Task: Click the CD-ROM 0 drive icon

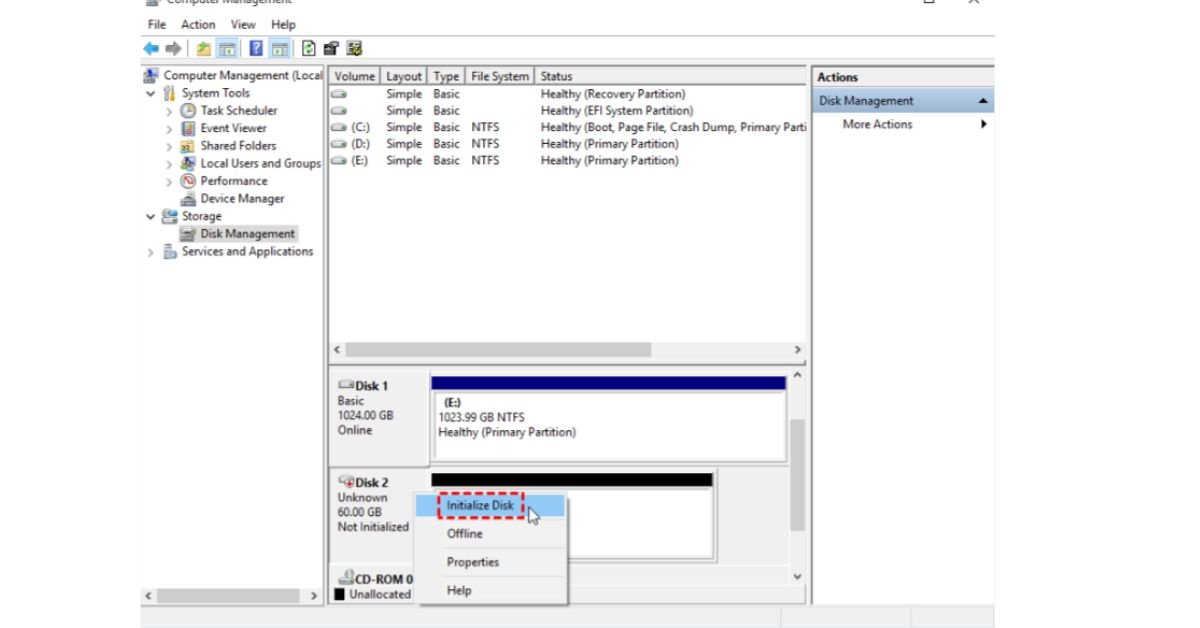Action: point(347,578)
